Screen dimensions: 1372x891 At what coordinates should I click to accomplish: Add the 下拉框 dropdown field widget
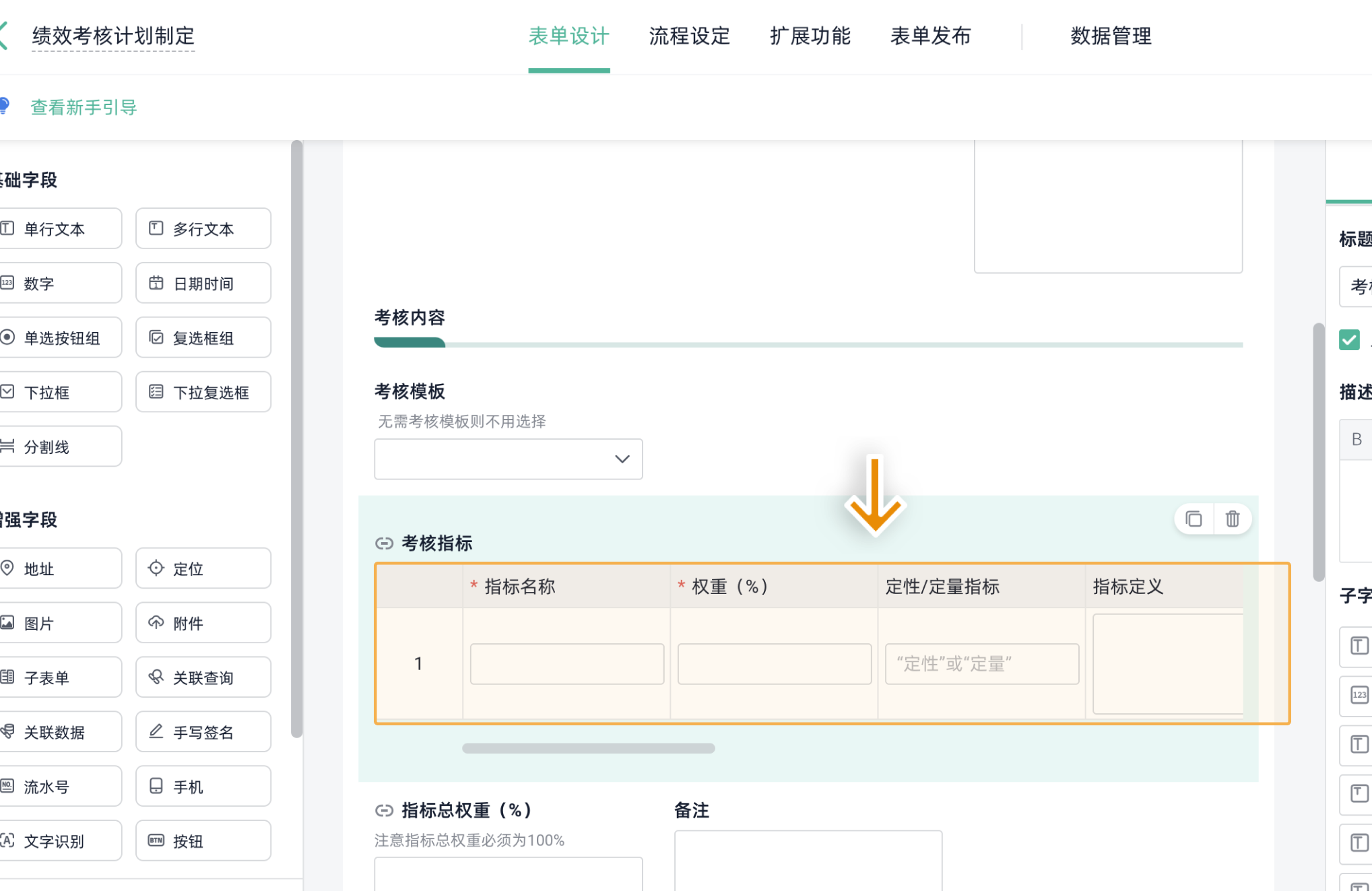pyautogui.click(x=61, y=393)
